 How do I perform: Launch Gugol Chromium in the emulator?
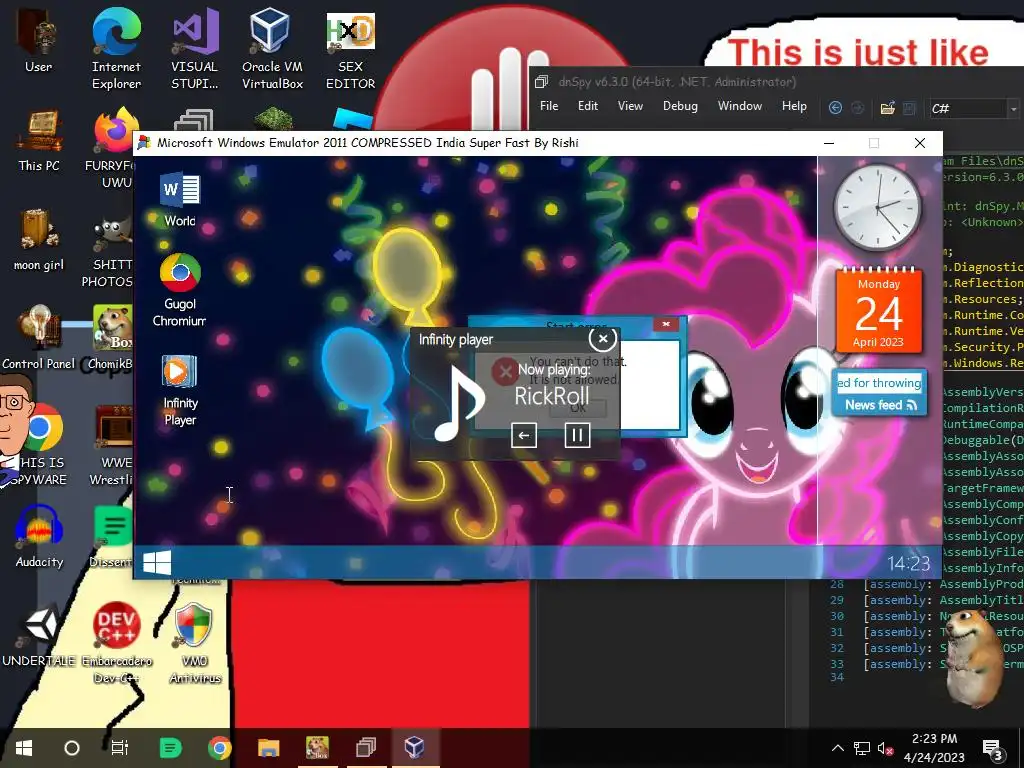tap(180, 291)
